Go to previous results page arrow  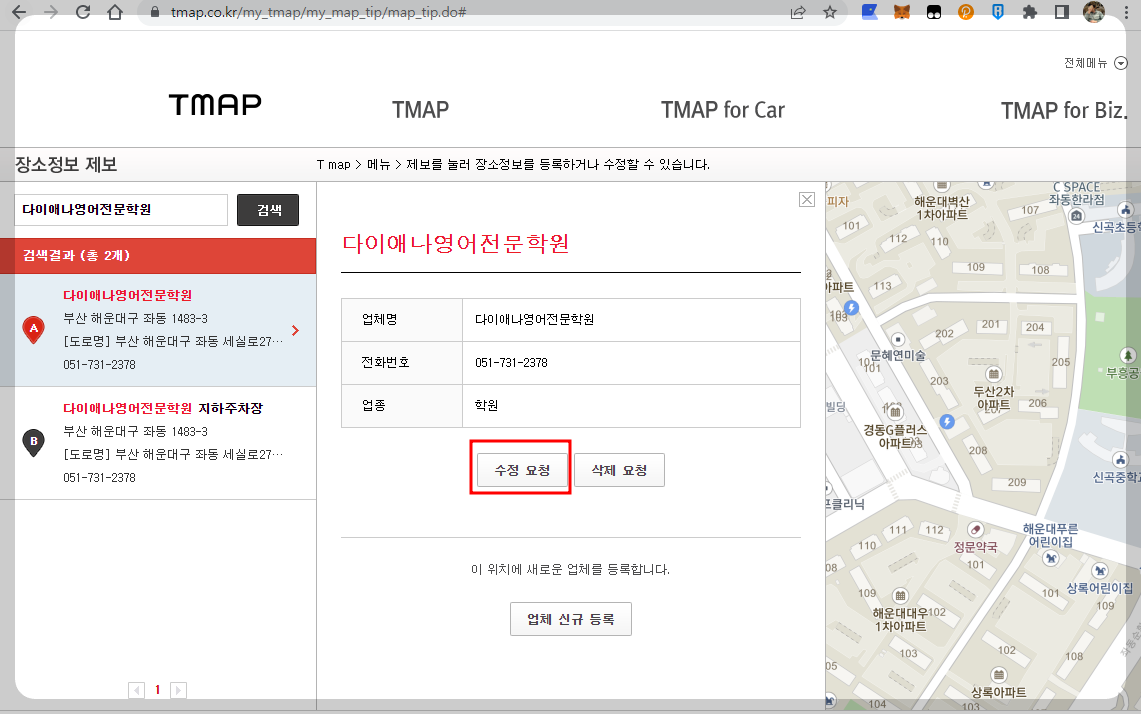point(136,690)
